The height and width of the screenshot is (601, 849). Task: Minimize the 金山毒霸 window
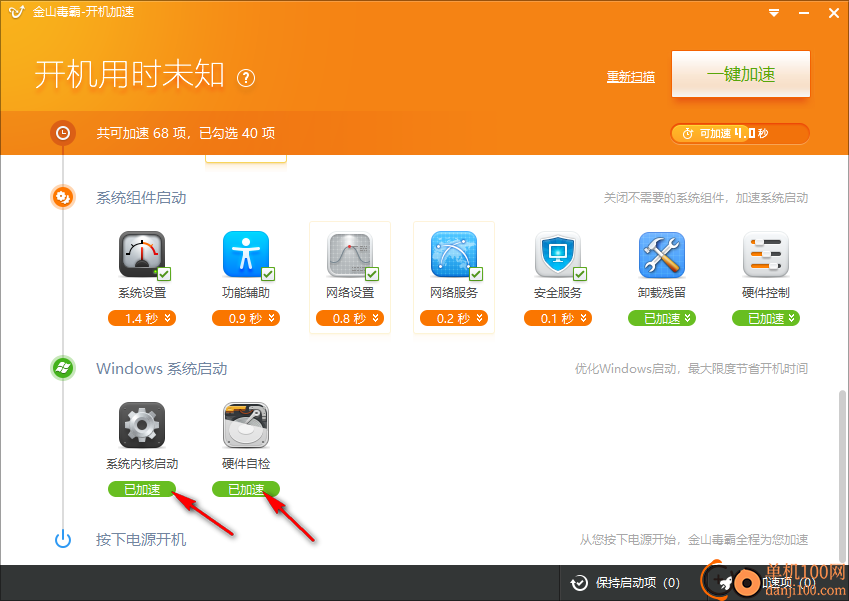(804, 13)
